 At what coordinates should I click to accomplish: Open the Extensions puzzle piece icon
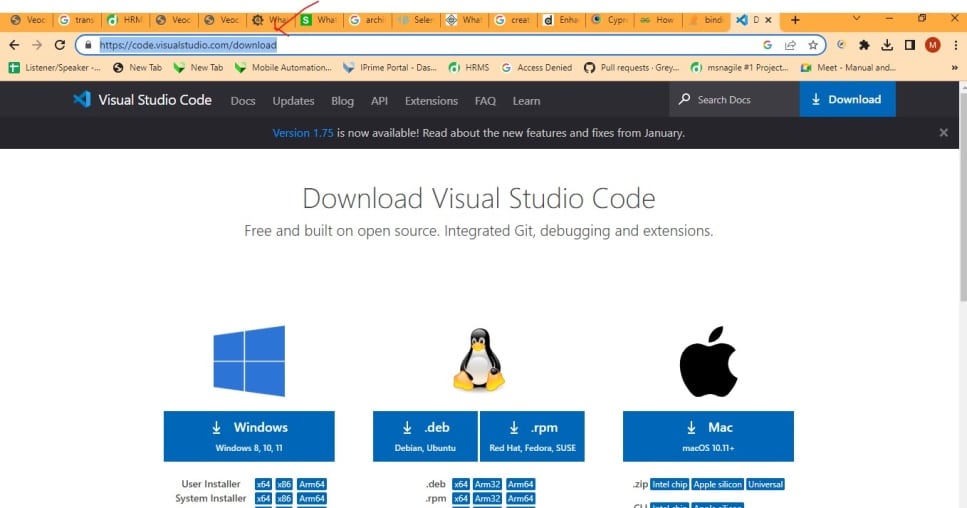click(864, 45)
